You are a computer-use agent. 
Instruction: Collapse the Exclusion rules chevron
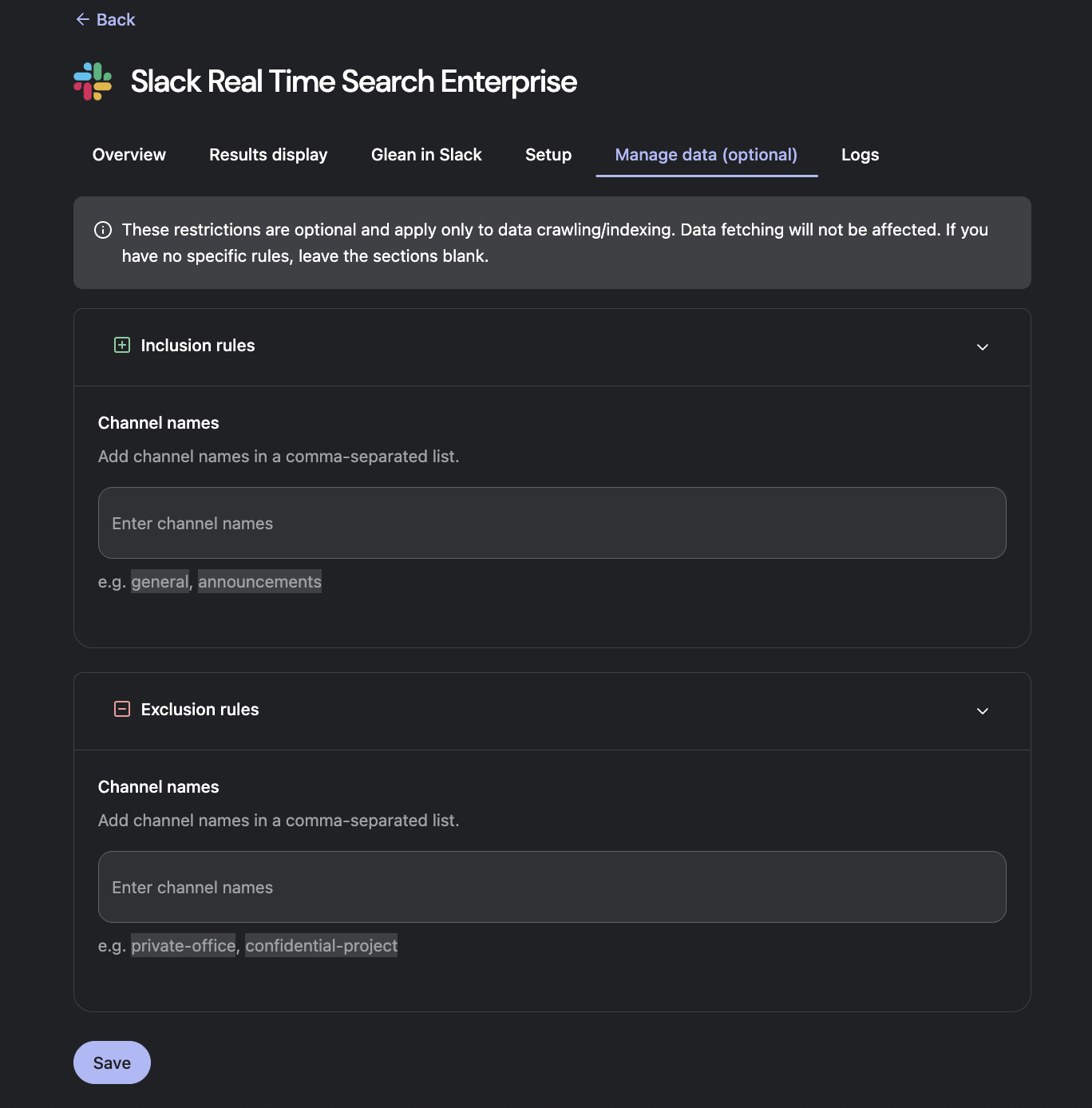point(983,710)
